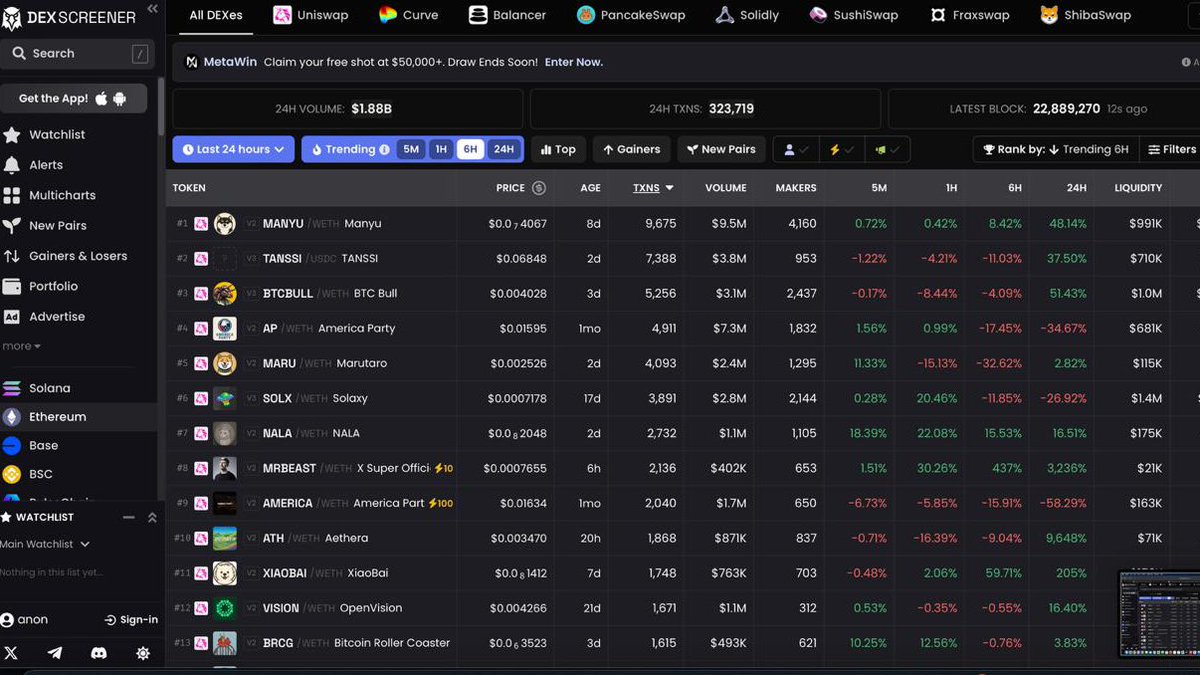Open the settings gear icon
1200x675 pixels.
click(143, 653)
